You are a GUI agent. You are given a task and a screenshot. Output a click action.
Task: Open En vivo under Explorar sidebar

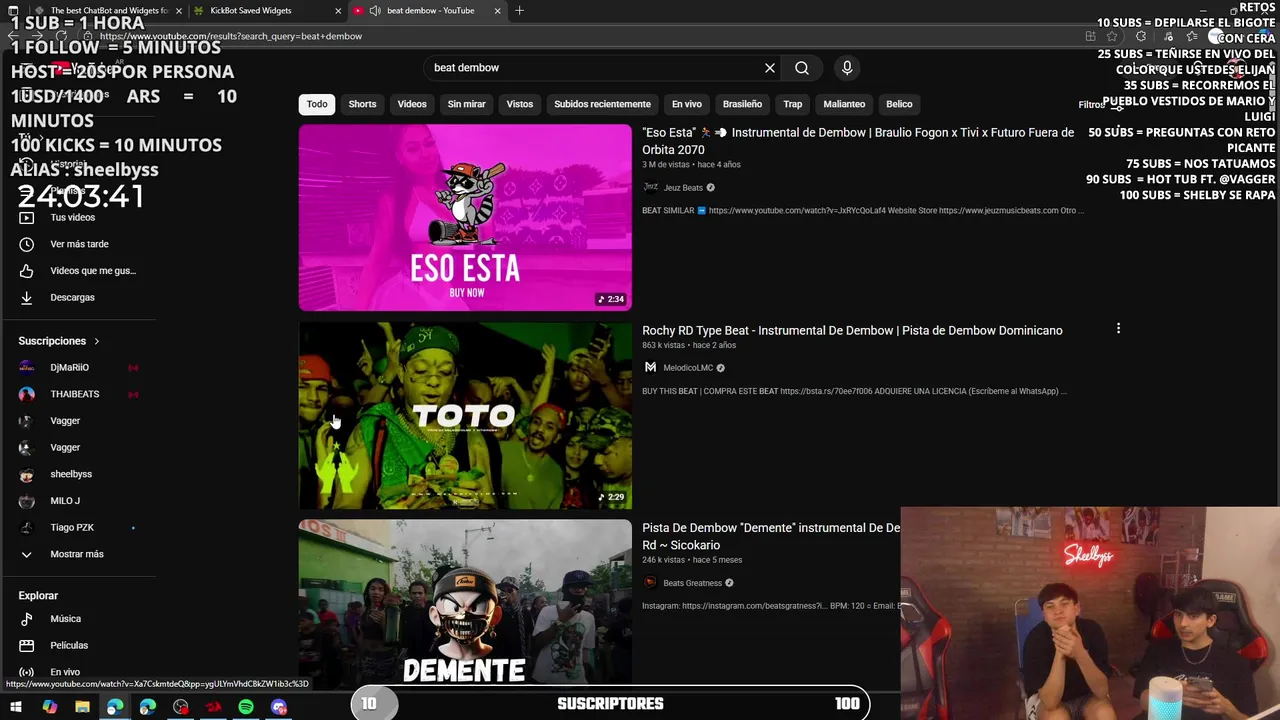[x=65, y=672]
